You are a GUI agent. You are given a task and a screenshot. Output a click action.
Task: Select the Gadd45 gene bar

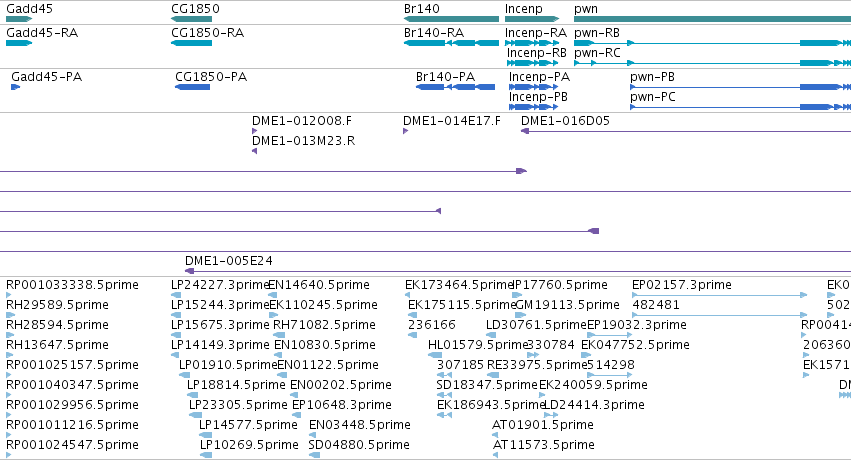(19, 19)
